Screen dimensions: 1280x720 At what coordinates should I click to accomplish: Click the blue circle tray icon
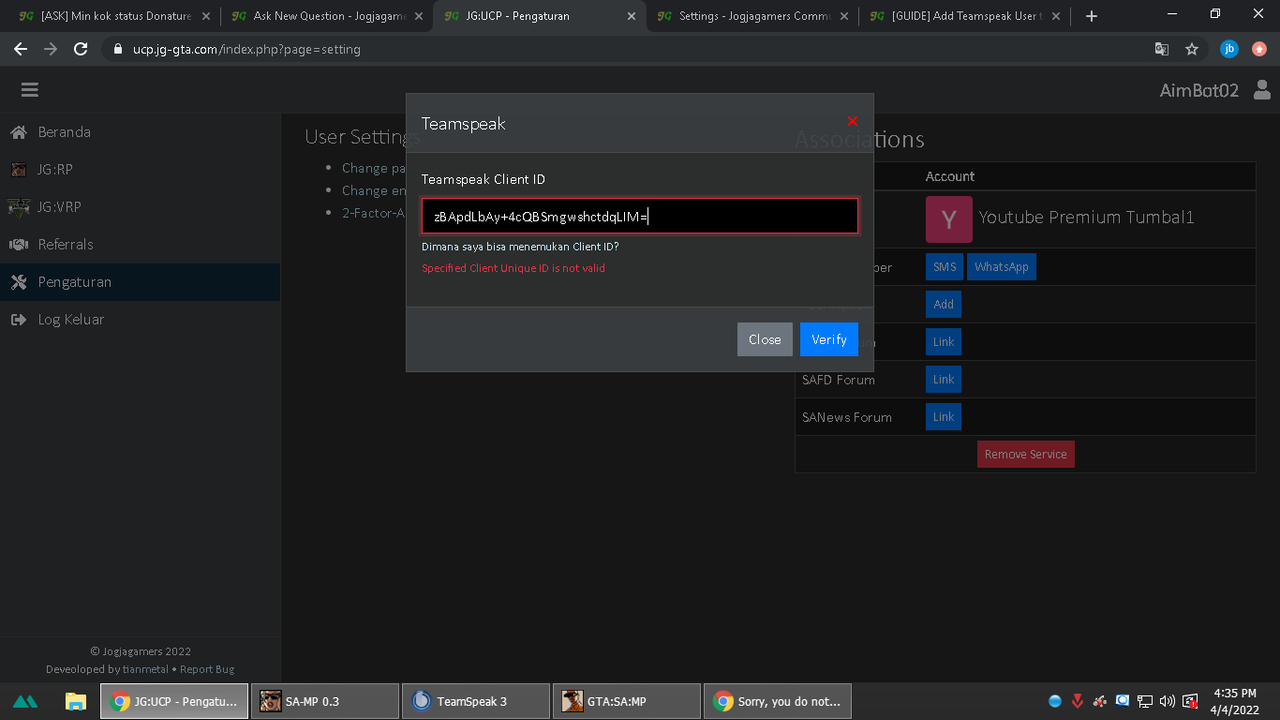1055,701
